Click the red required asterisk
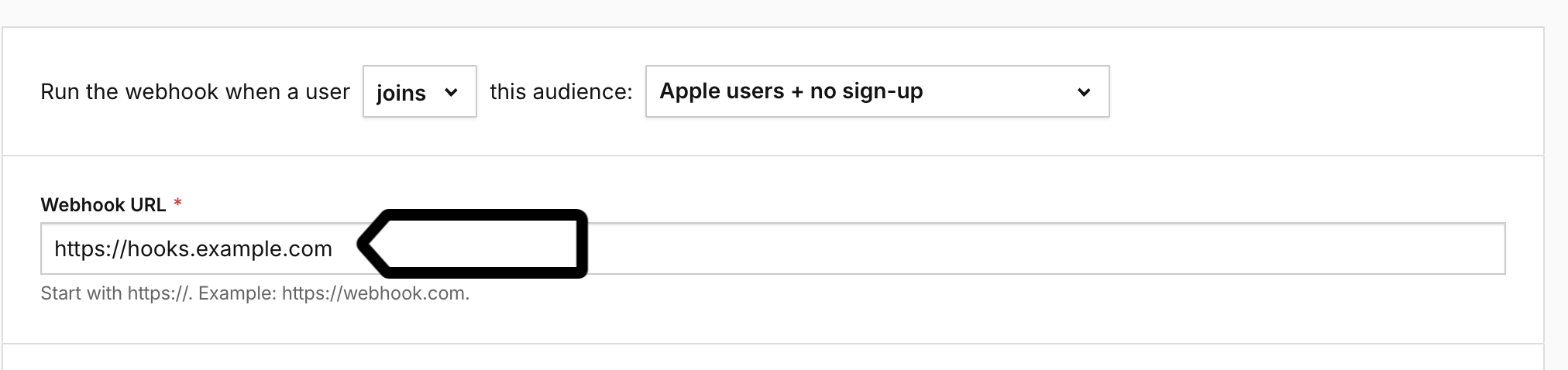1568x370 pixels. click(x=177, y=204)
